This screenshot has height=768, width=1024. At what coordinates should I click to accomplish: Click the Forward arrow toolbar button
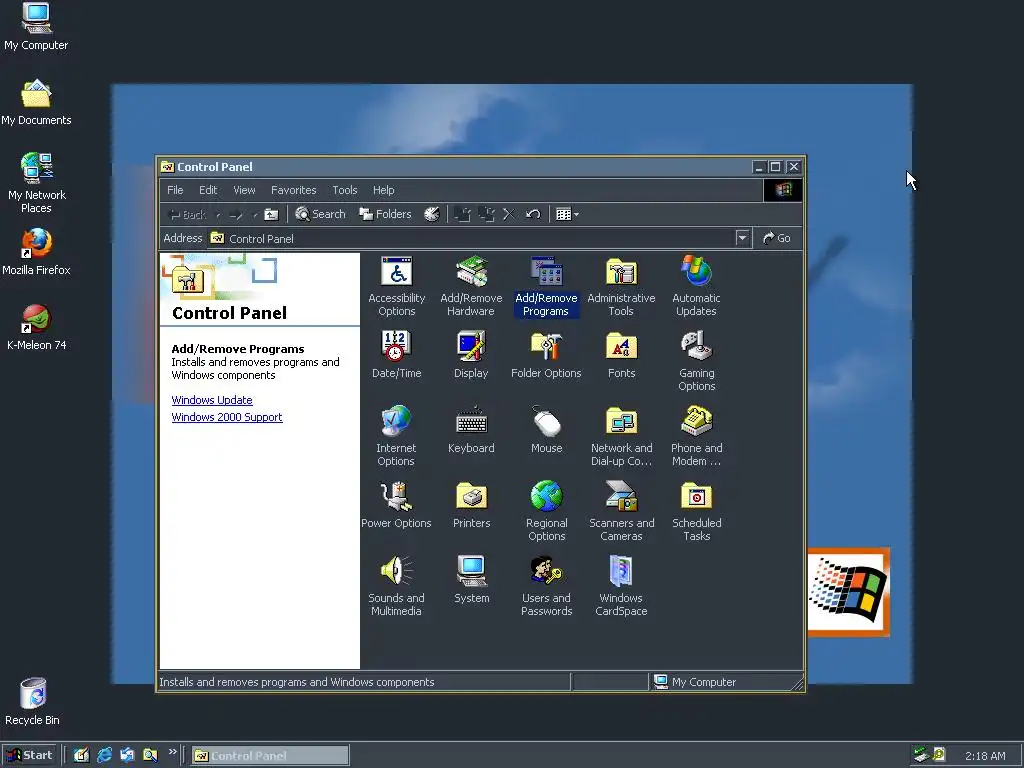(x=236, y=214)
